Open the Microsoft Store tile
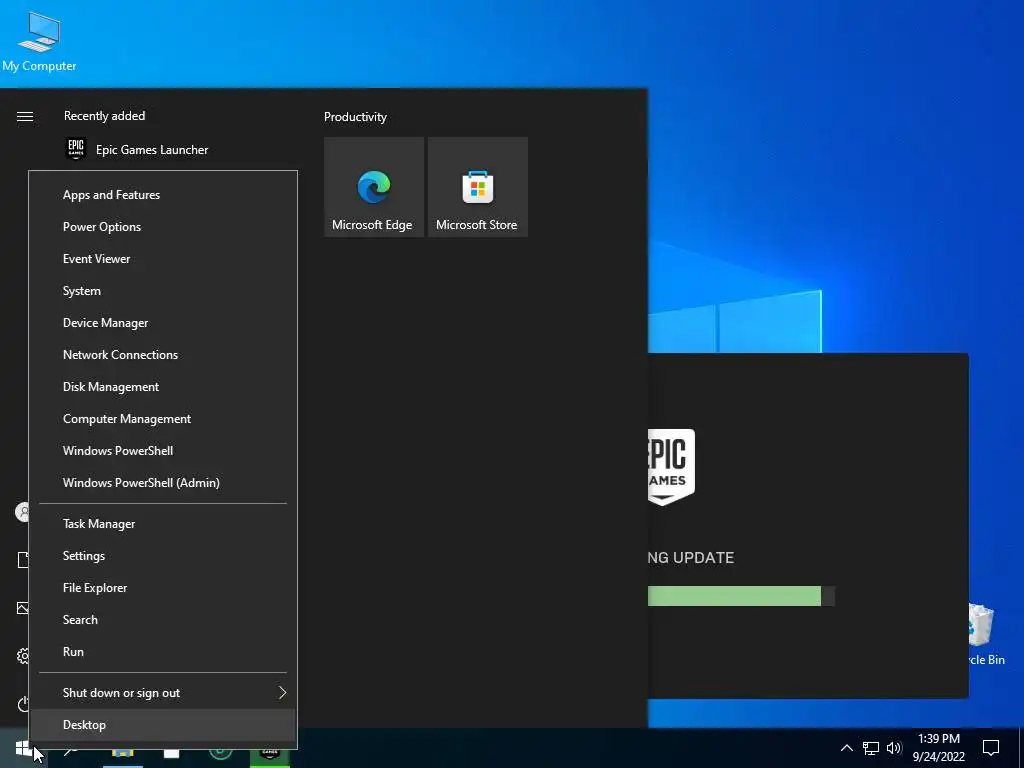1024x768 pixels. click(477, 187)
